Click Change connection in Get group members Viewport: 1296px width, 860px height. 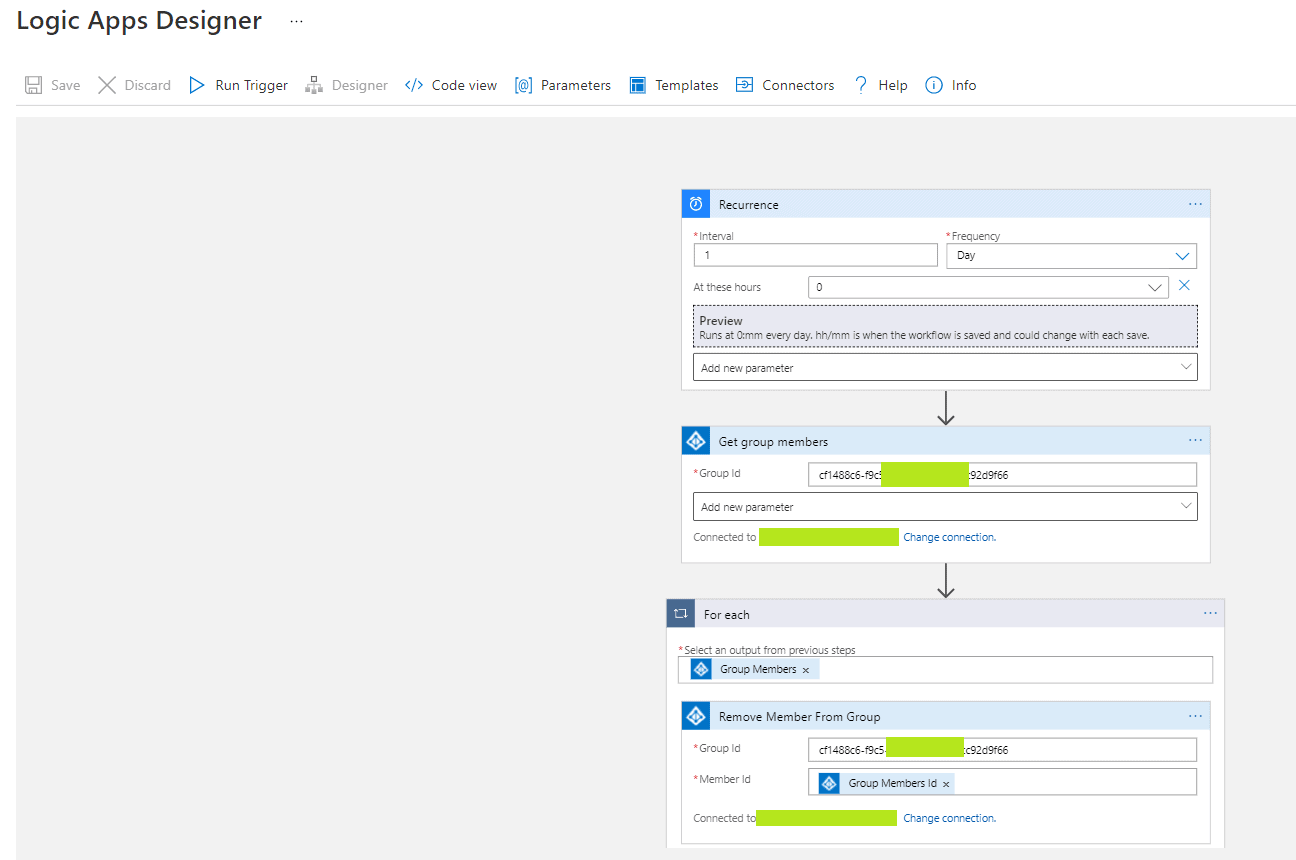949,537
